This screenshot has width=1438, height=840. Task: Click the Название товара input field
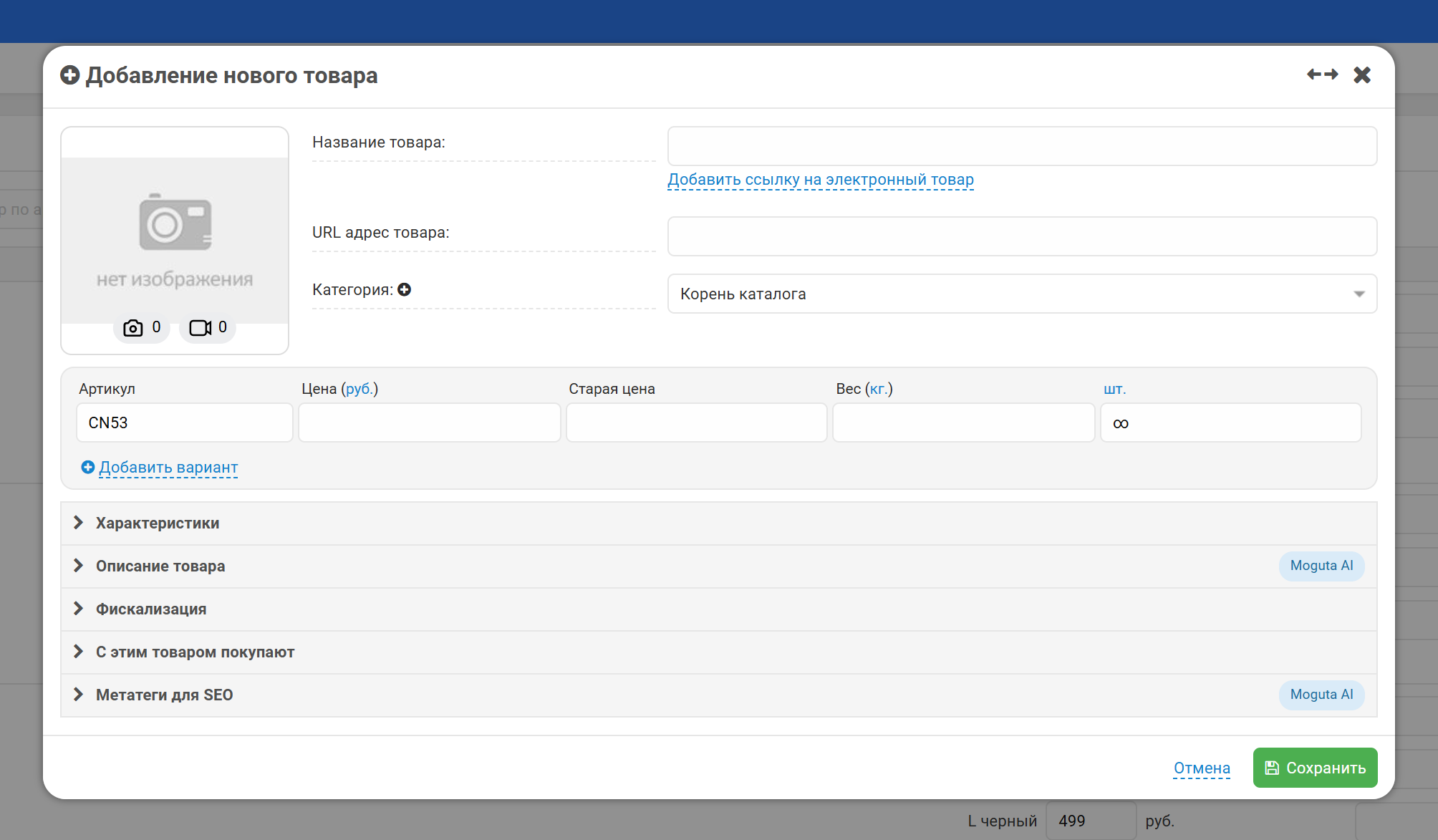[1022, 146]
